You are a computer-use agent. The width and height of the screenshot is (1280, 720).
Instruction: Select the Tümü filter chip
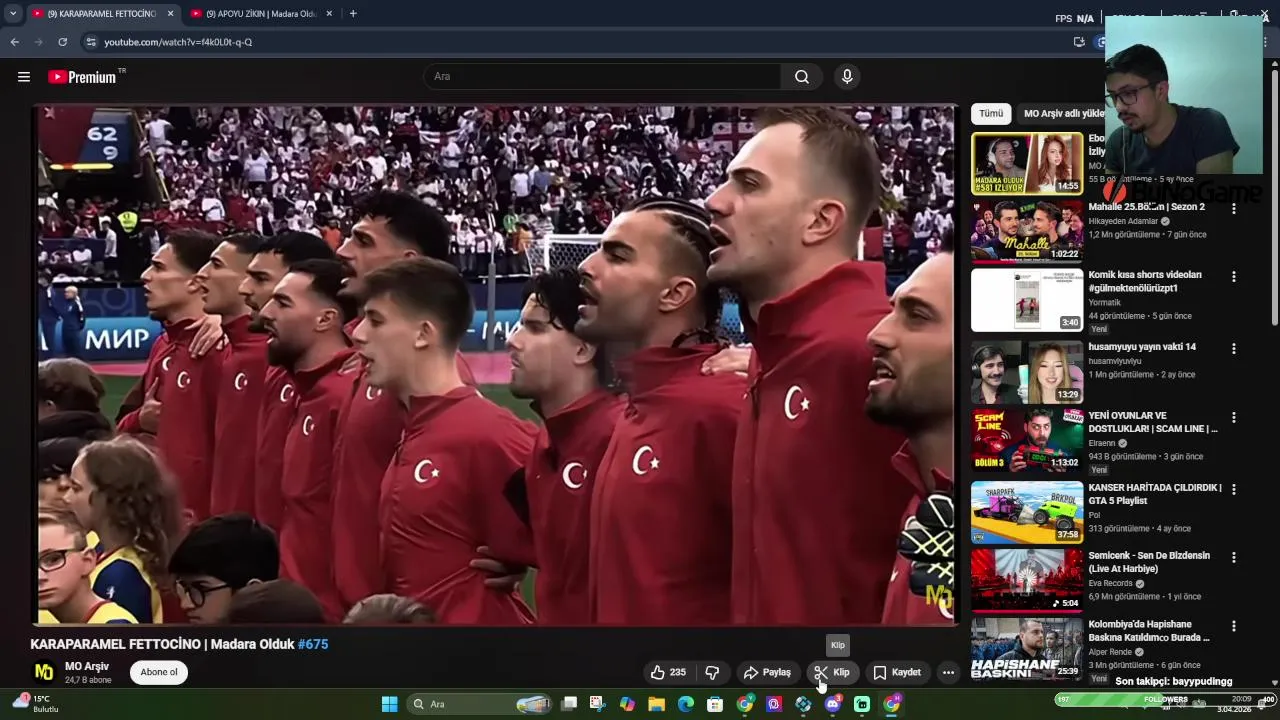click(x=991, y=114)
